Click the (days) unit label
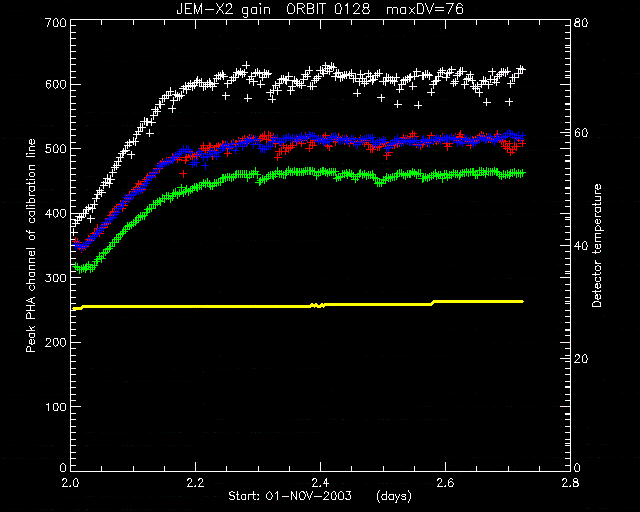640x512 pixels. coord(394,496)
